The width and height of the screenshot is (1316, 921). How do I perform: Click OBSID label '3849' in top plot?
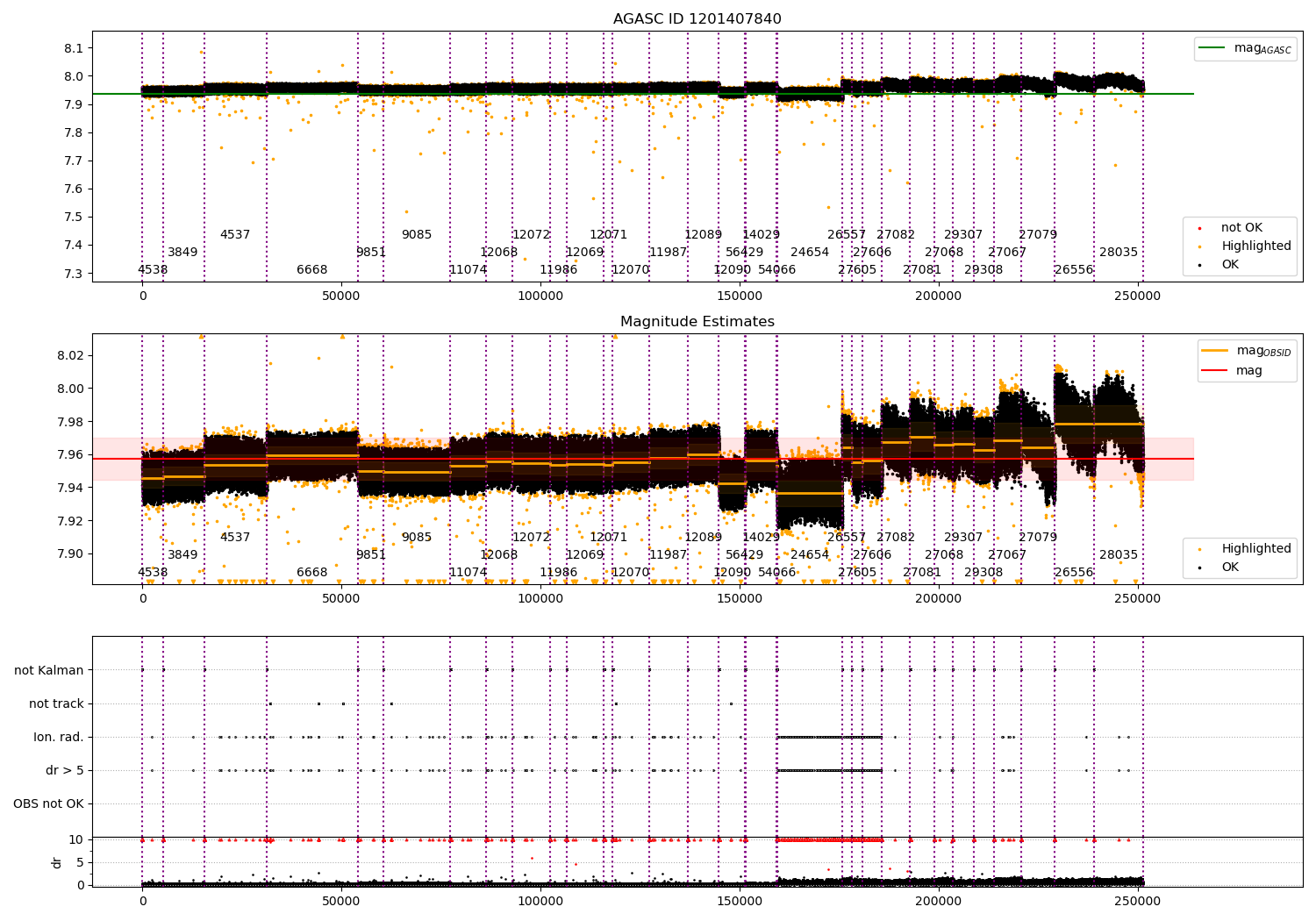point(182,253)
